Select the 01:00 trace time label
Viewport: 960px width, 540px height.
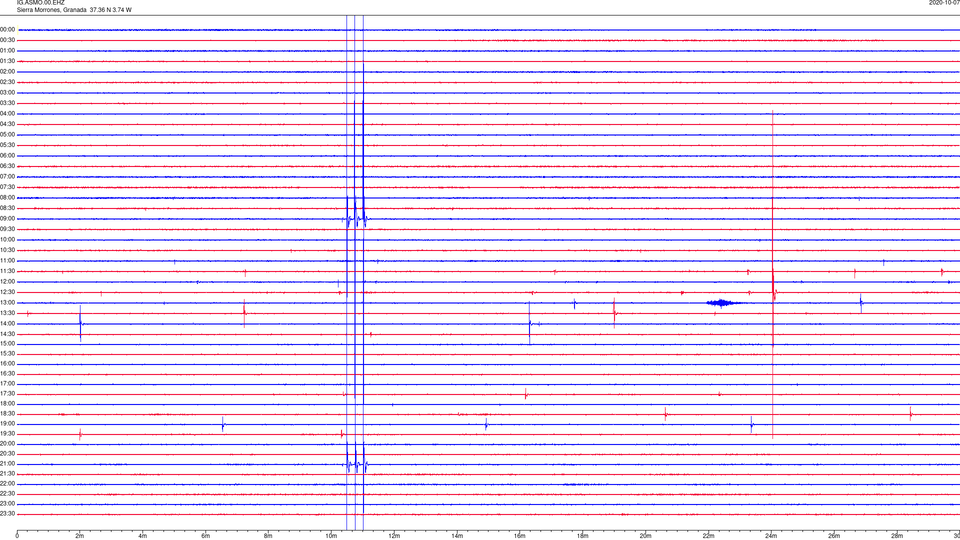click(x=7, y=51)
